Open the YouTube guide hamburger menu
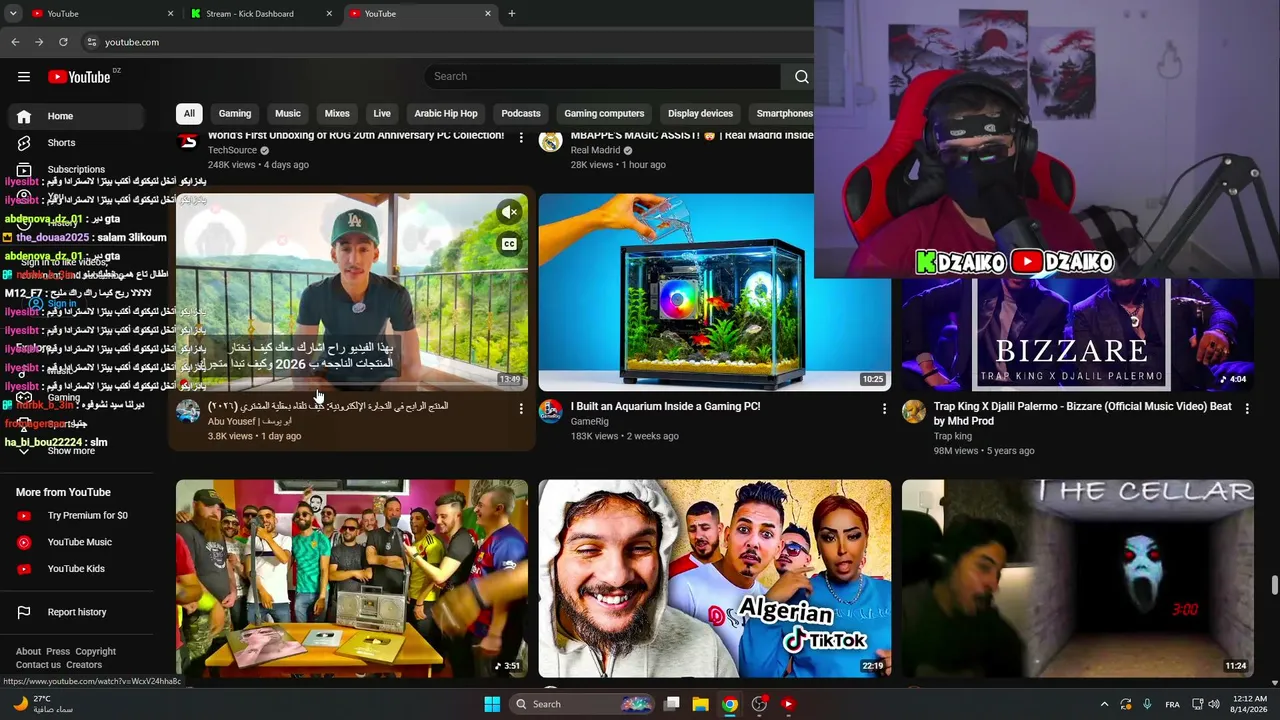Image resolution: width=1280 pixels, height=720 pixels. point(24,77)
